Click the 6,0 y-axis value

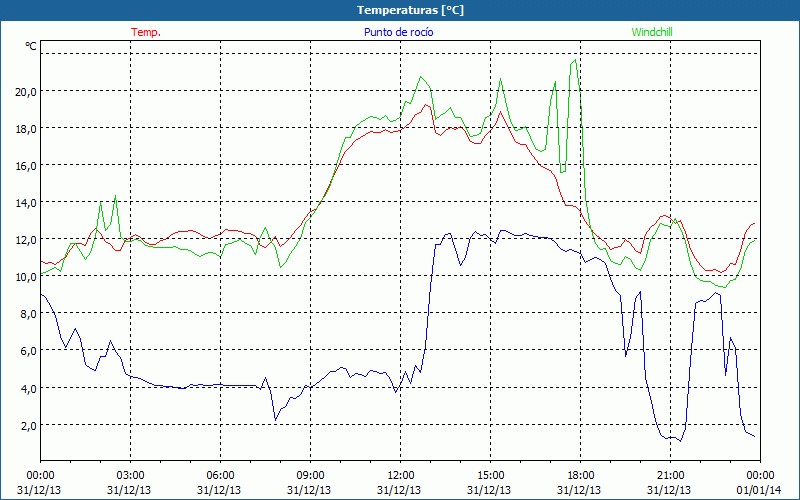[29, 351]
